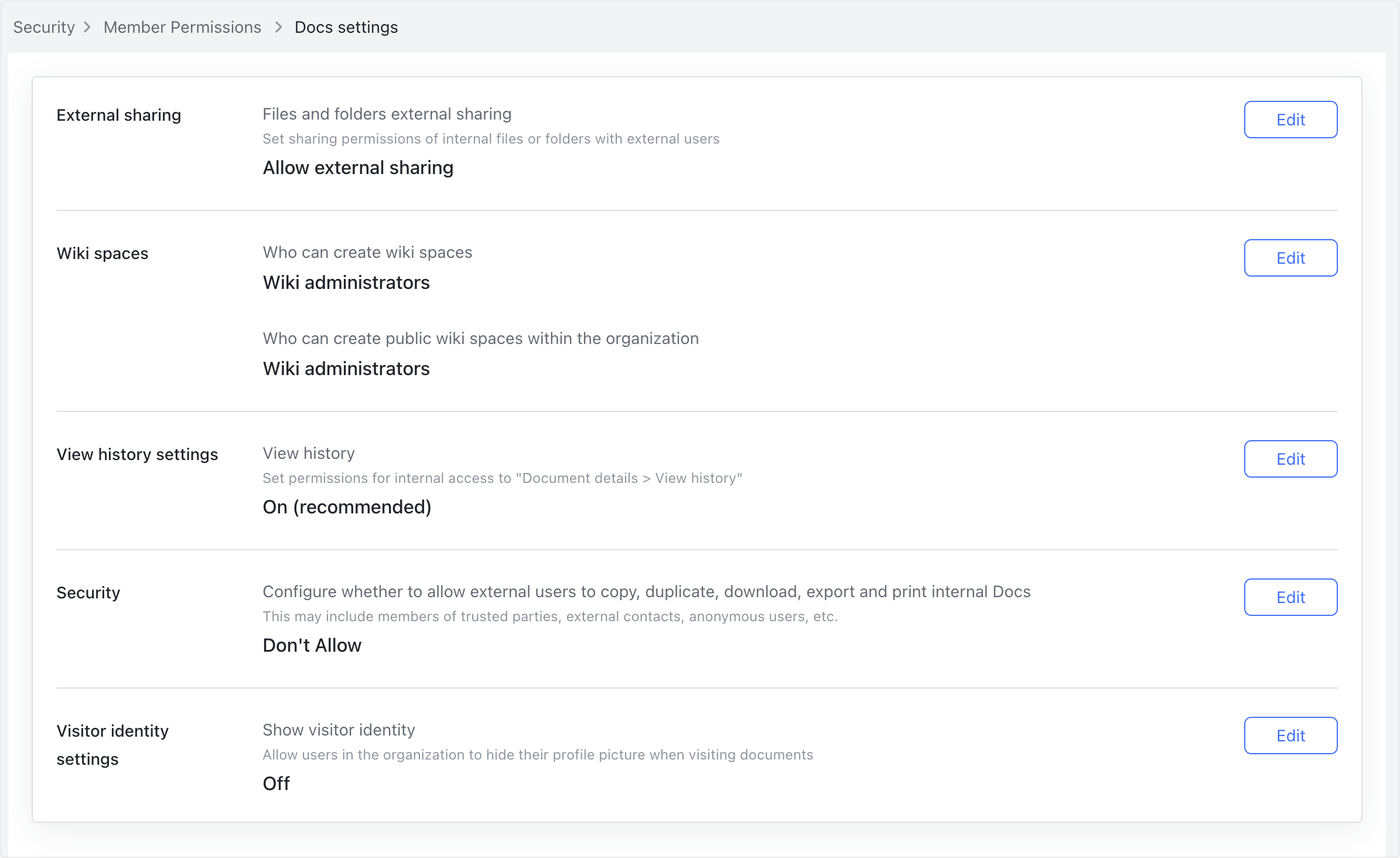This screenshot has width=1400, height=858.
Task: Click the External sharing section label
Action: [118, 115]
